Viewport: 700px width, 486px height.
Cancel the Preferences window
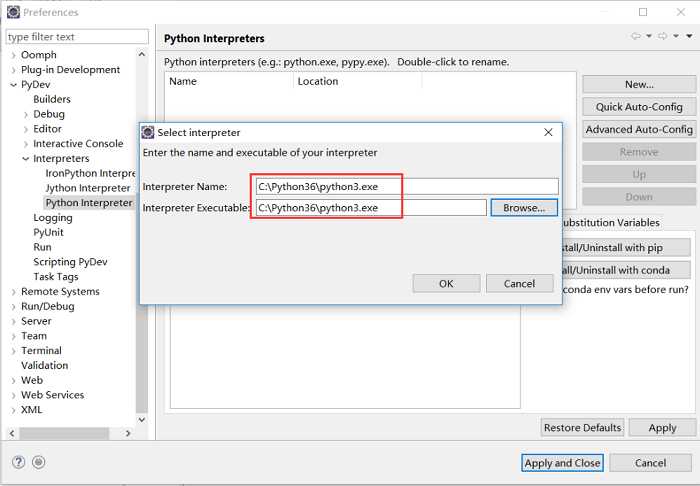coord(650,463)
